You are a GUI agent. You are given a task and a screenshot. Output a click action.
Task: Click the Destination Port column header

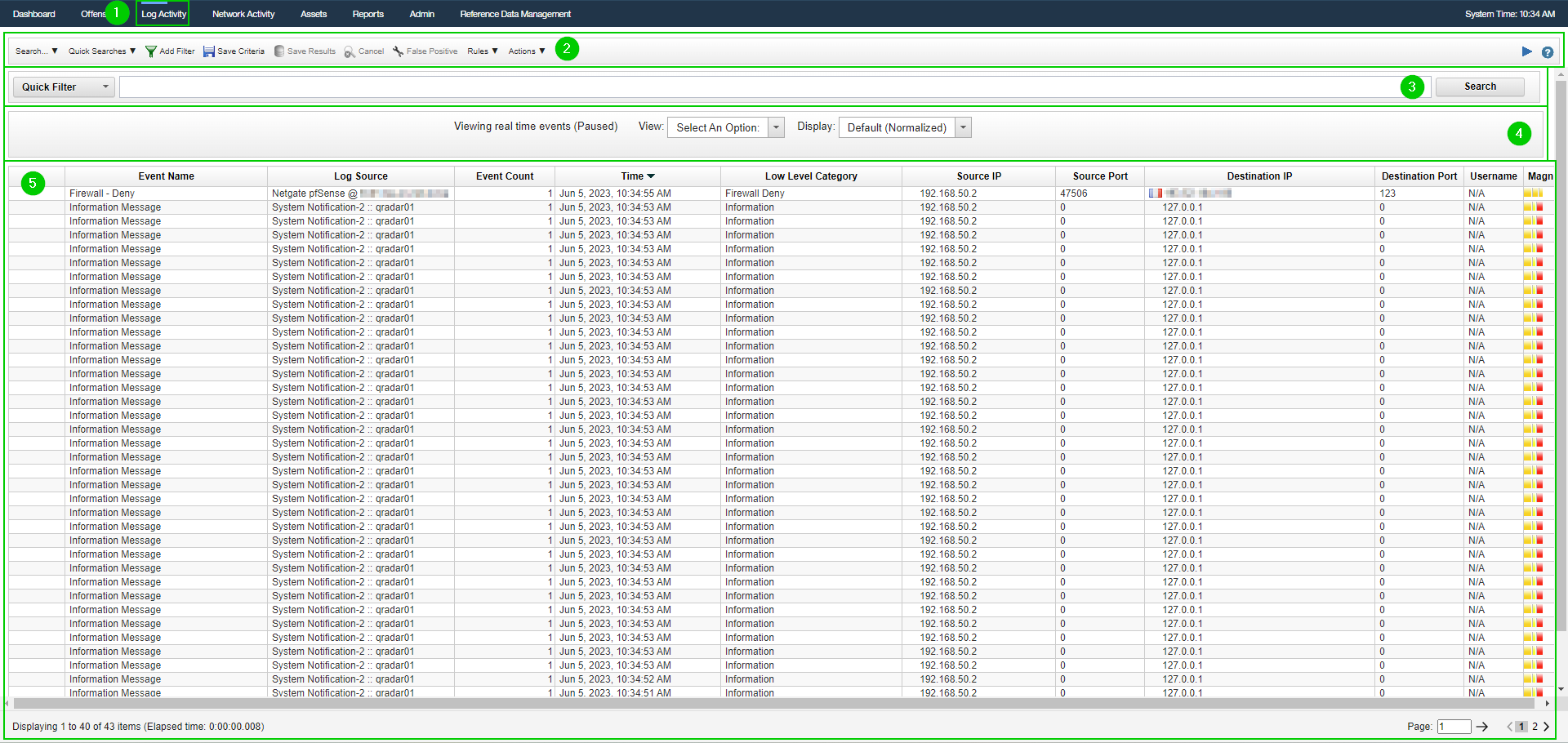(1419, 176)
